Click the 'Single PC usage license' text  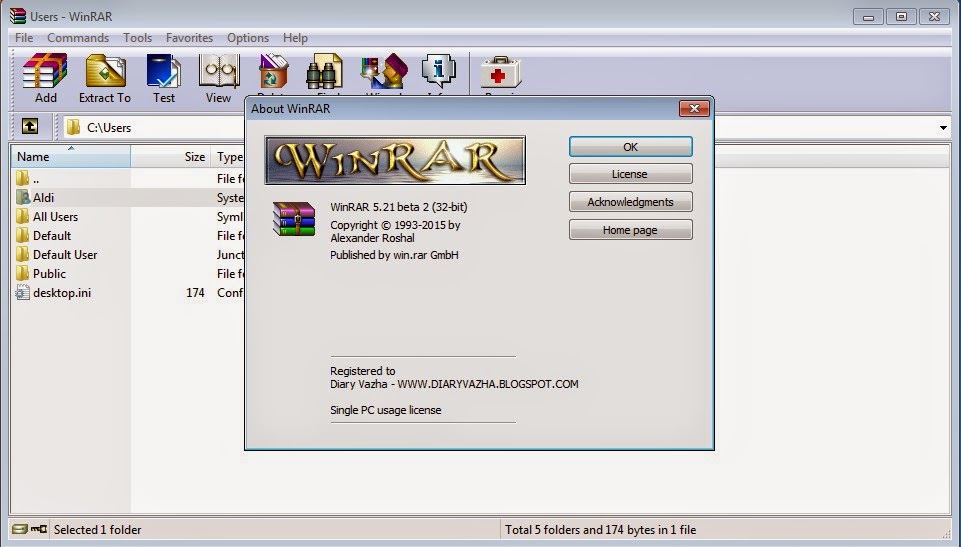386,410
